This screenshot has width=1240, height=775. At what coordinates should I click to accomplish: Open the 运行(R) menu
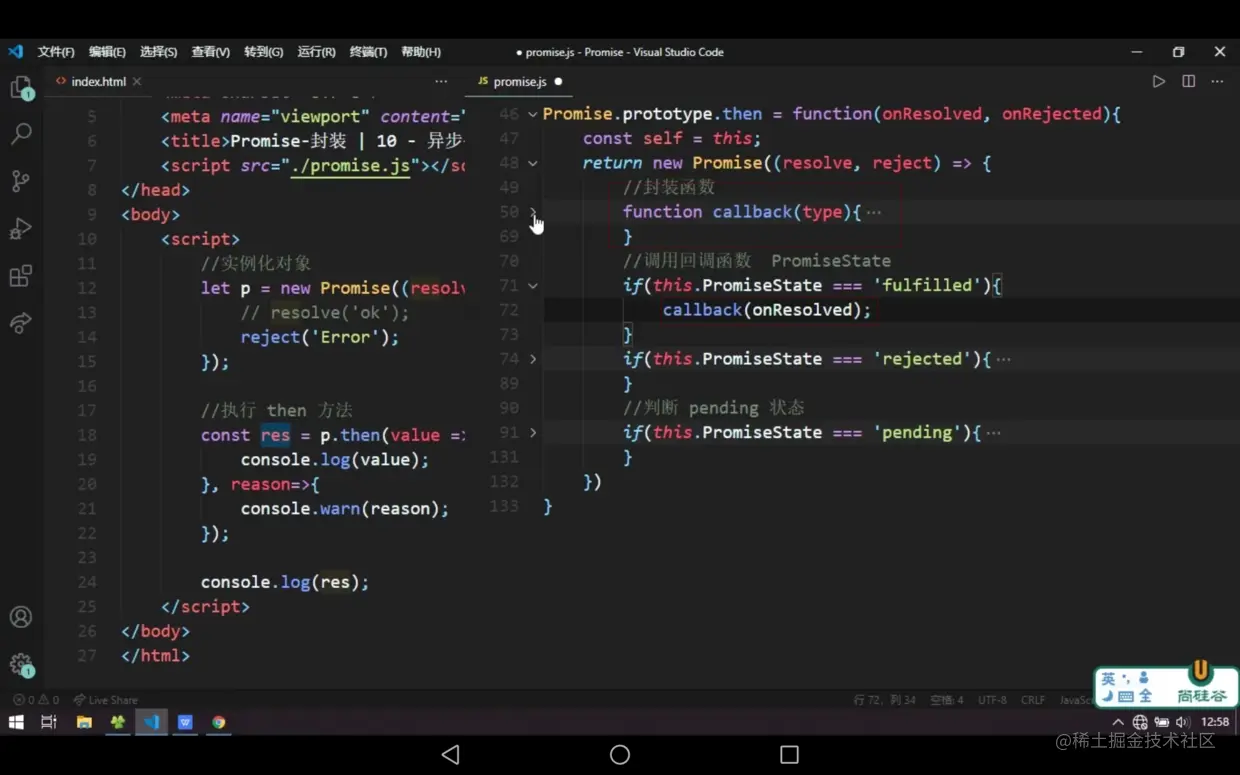pos(316,52)
